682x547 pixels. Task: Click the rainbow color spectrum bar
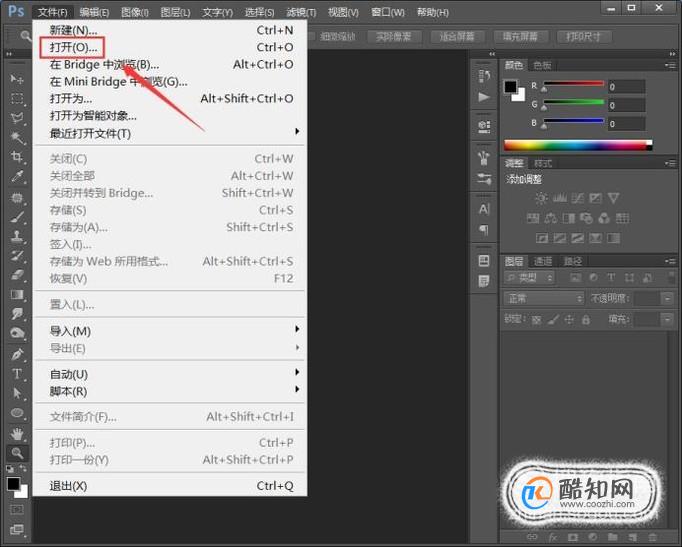[x=578, y=145]
